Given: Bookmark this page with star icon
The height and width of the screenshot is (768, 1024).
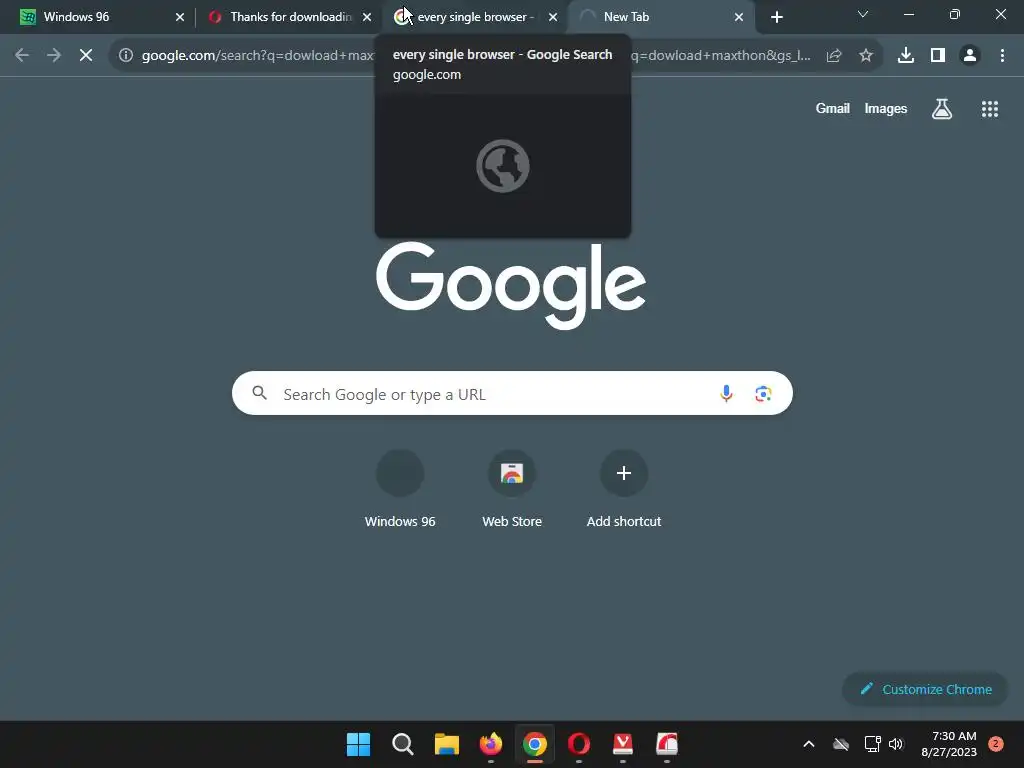Looking at the screenshot, I should coord(866,56).
